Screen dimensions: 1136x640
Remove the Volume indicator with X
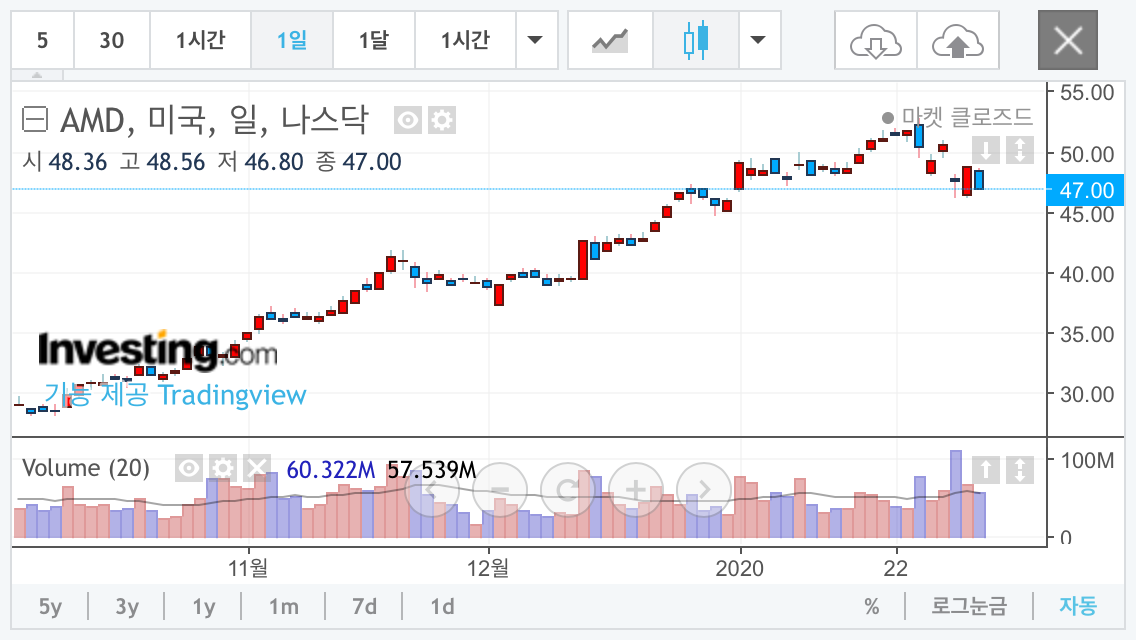[256, 468]
